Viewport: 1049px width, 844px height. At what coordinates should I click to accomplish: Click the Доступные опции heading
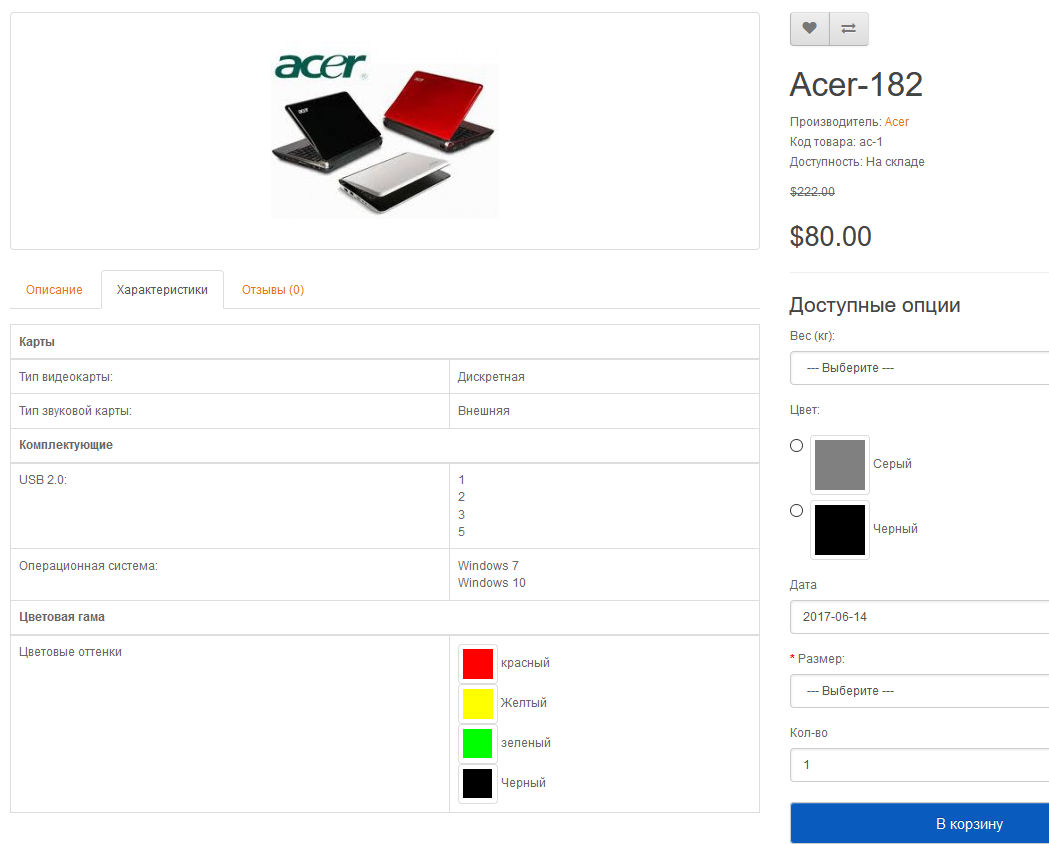click(x=875, y=305)
